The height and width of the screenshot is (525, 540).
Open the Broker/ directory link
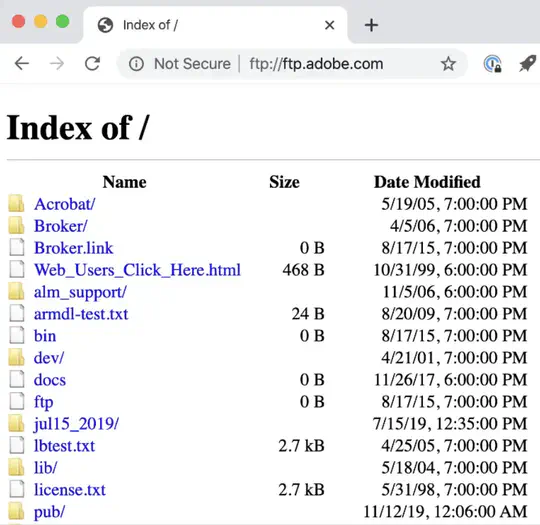tap(61, 226)
